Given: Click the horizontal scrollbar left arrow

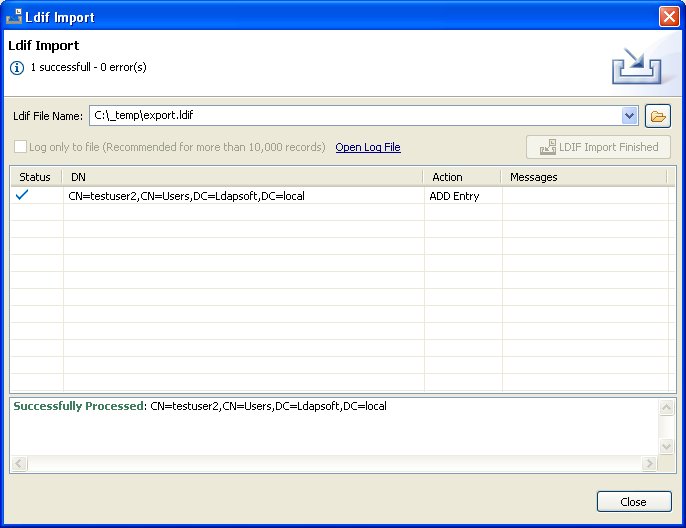Looking at the screenshot, I should pyautogui.click(x=19, y=464).
